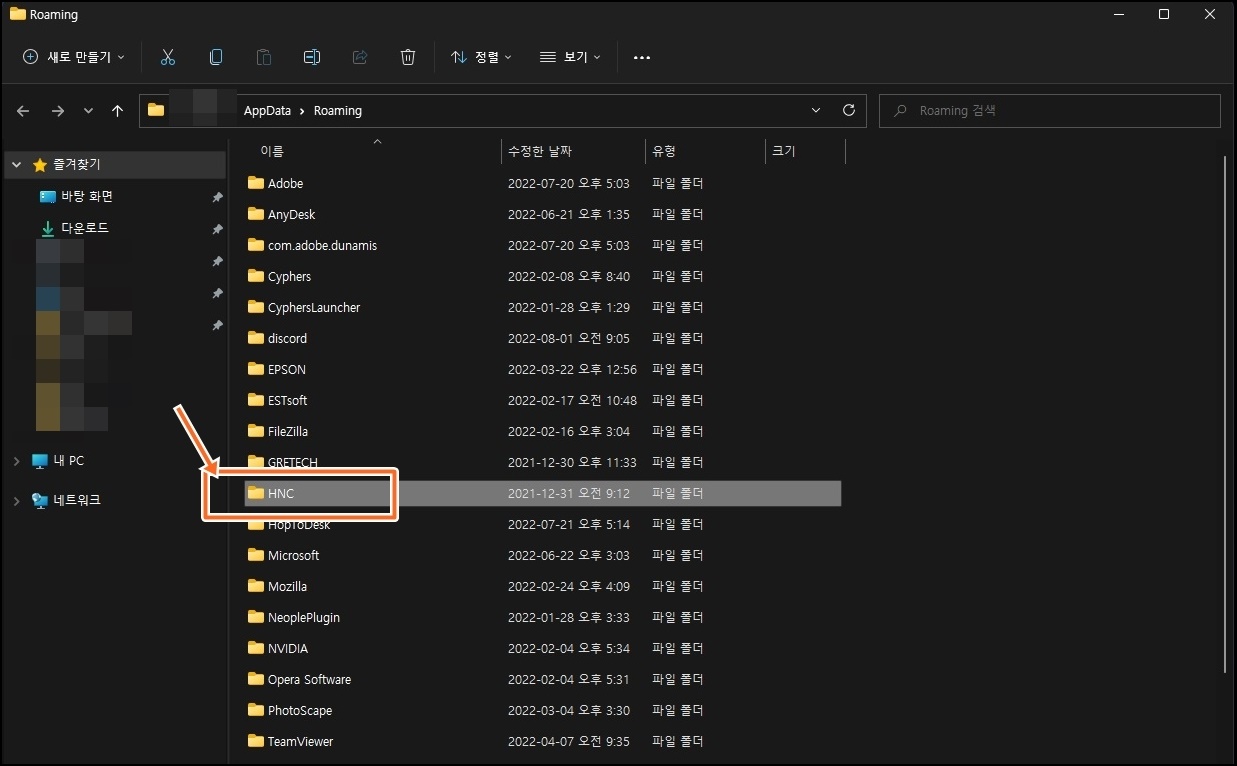
Task: Click the Cut scissors icon
Action: [168, 57]
